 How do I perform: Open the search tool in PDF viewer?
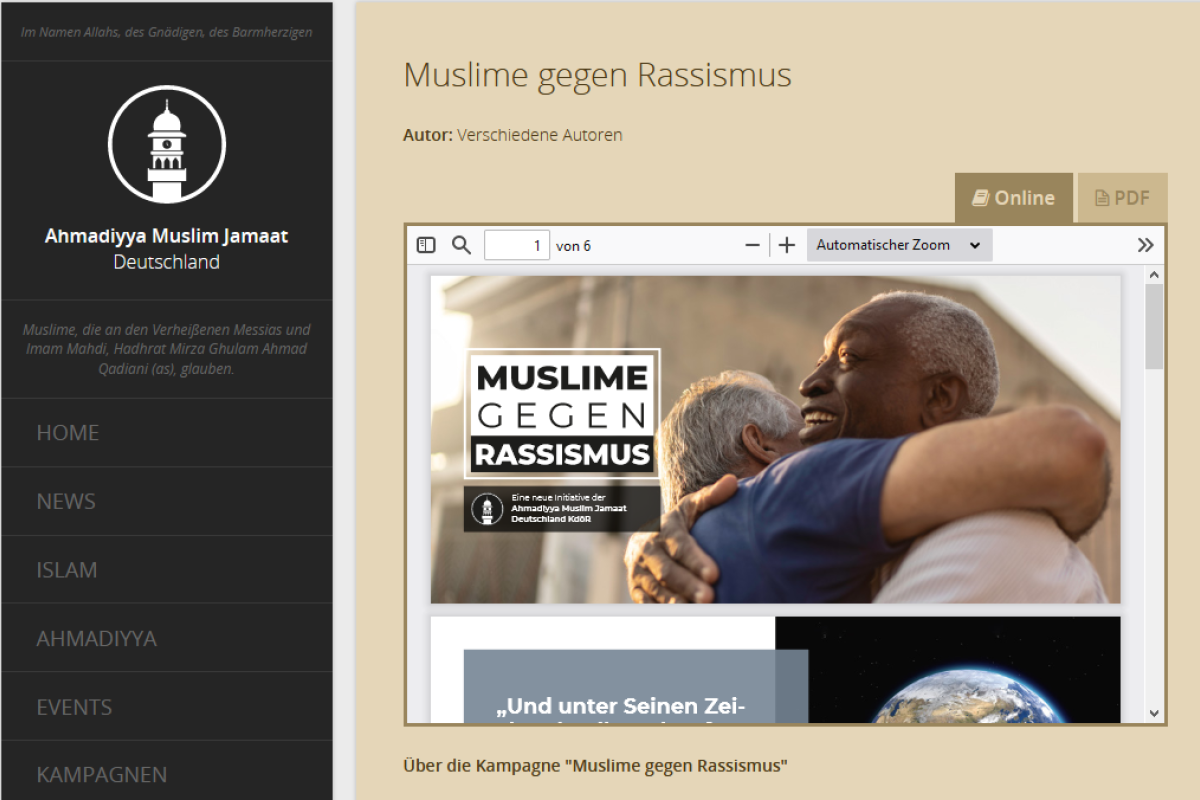pyautogui.click(x=461, y=245)
